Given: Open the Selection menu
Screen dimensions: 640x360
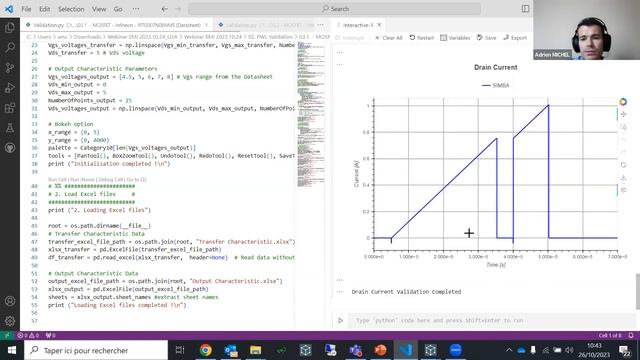Looking at the screenshot, I should pyautogui.click(x=71, y=9).
